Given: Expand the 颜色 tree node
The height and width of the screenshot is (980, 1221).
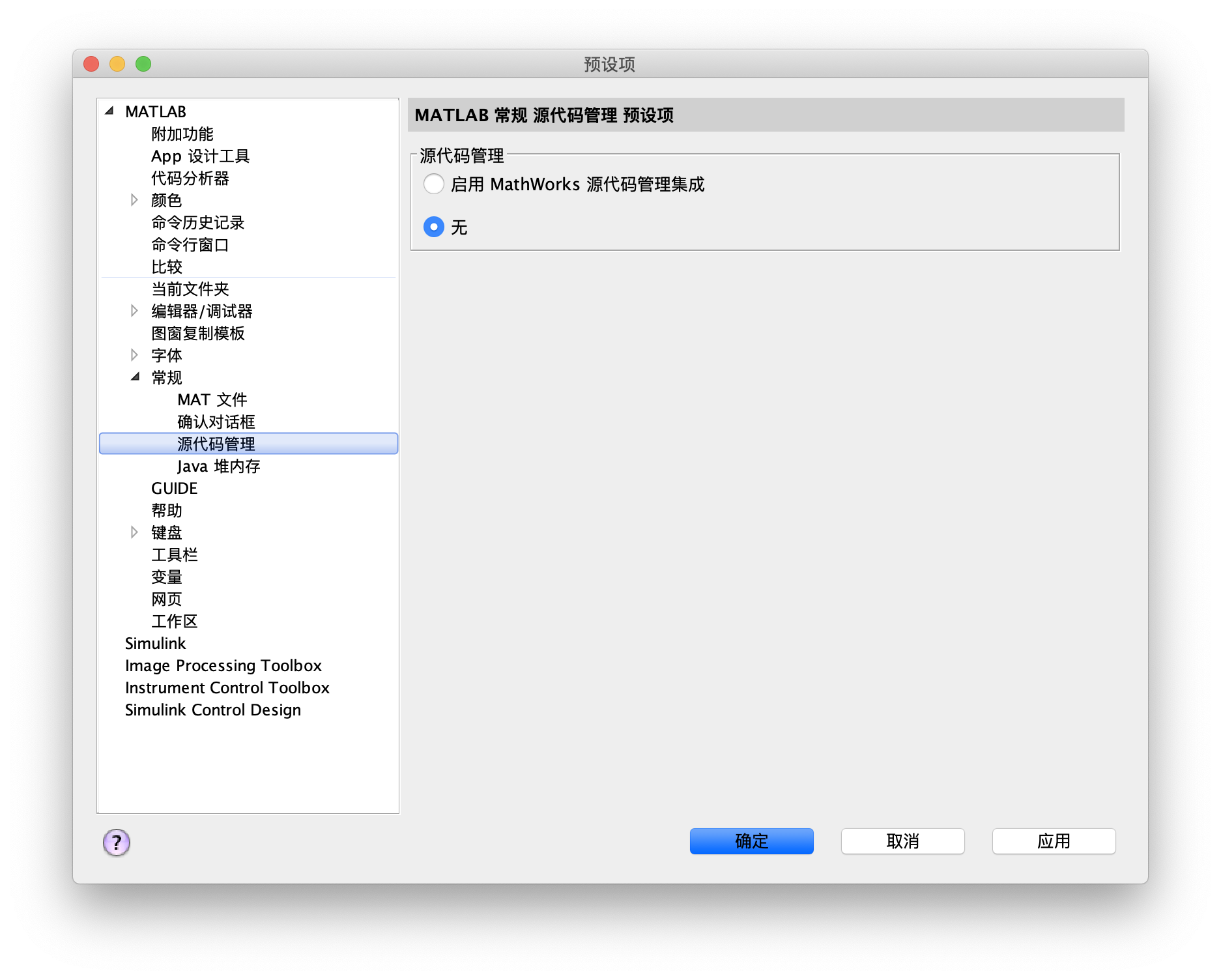Looking at the screenshot, I should 134,200.
